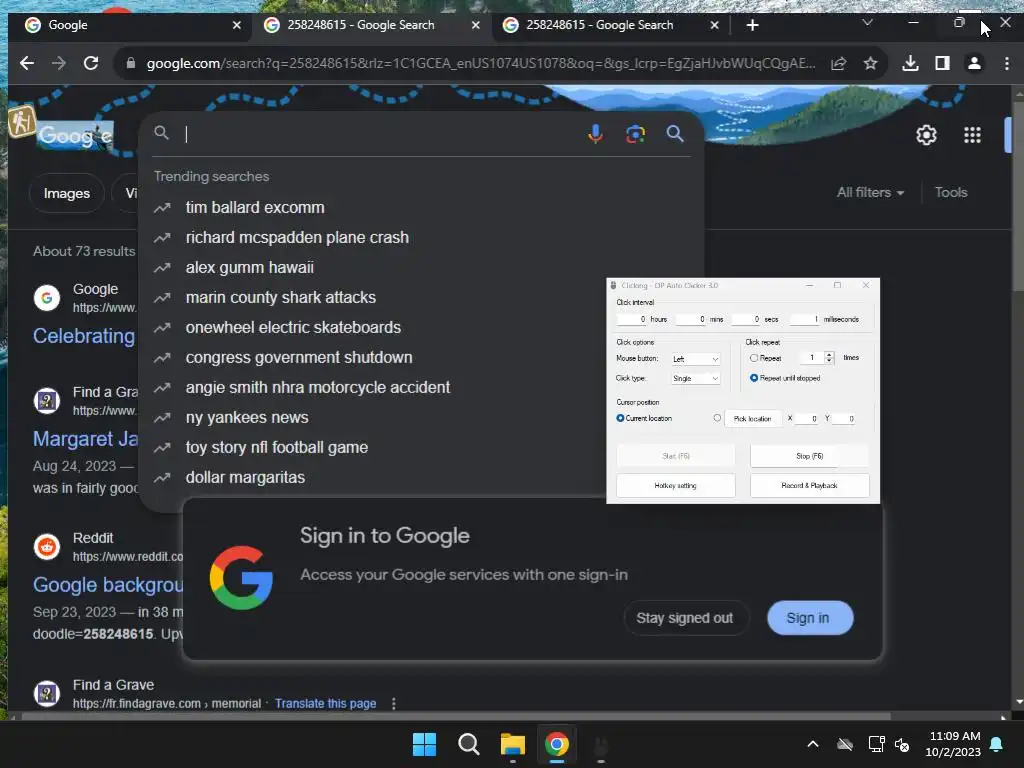The height and width of the screenshot is (768, 1024).
Task: Click the Pick location button
Action: pyautogui.click(x=752, y=419)
